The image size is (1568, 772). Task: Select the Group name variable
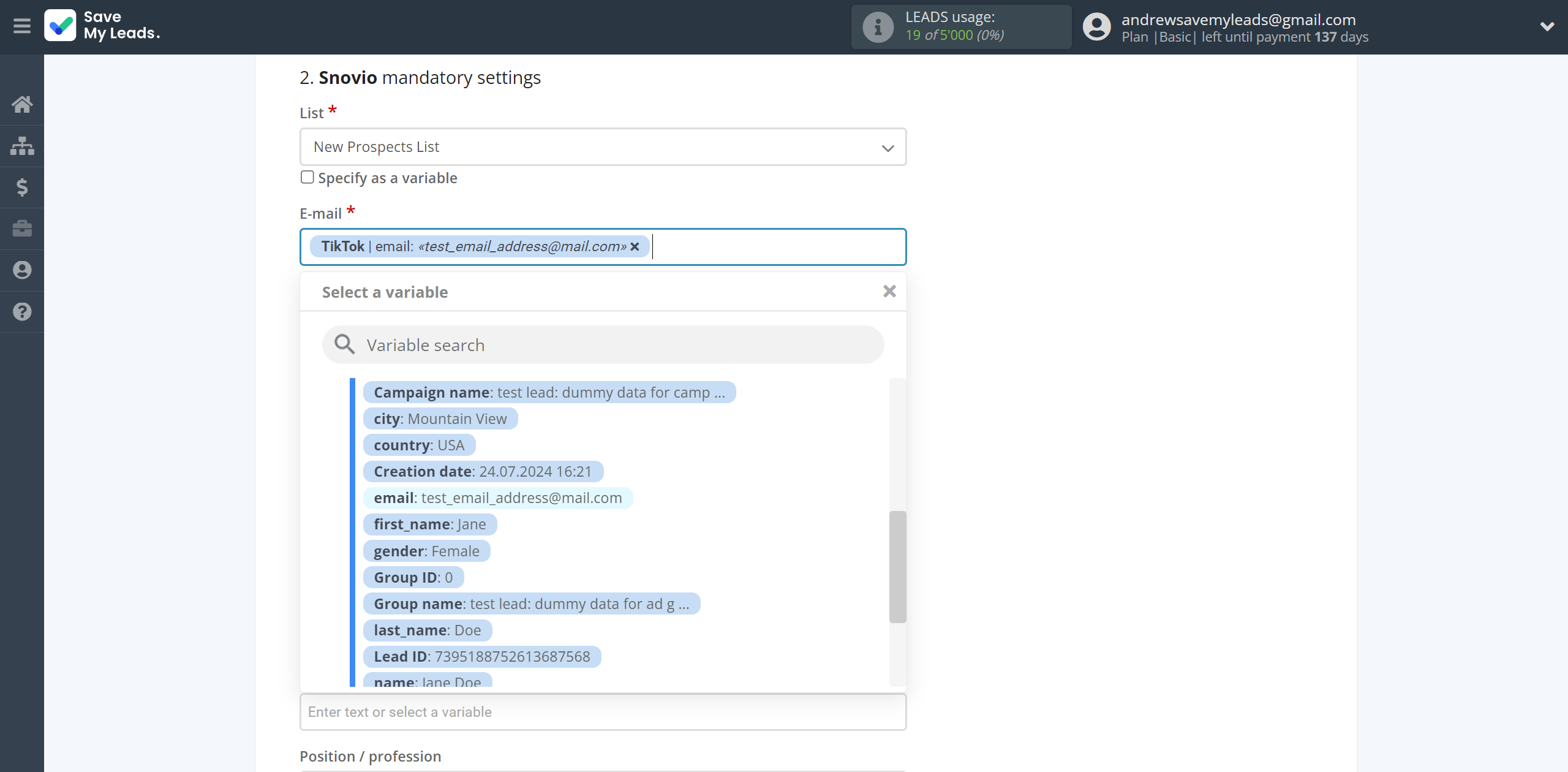[x=532, y=604]
